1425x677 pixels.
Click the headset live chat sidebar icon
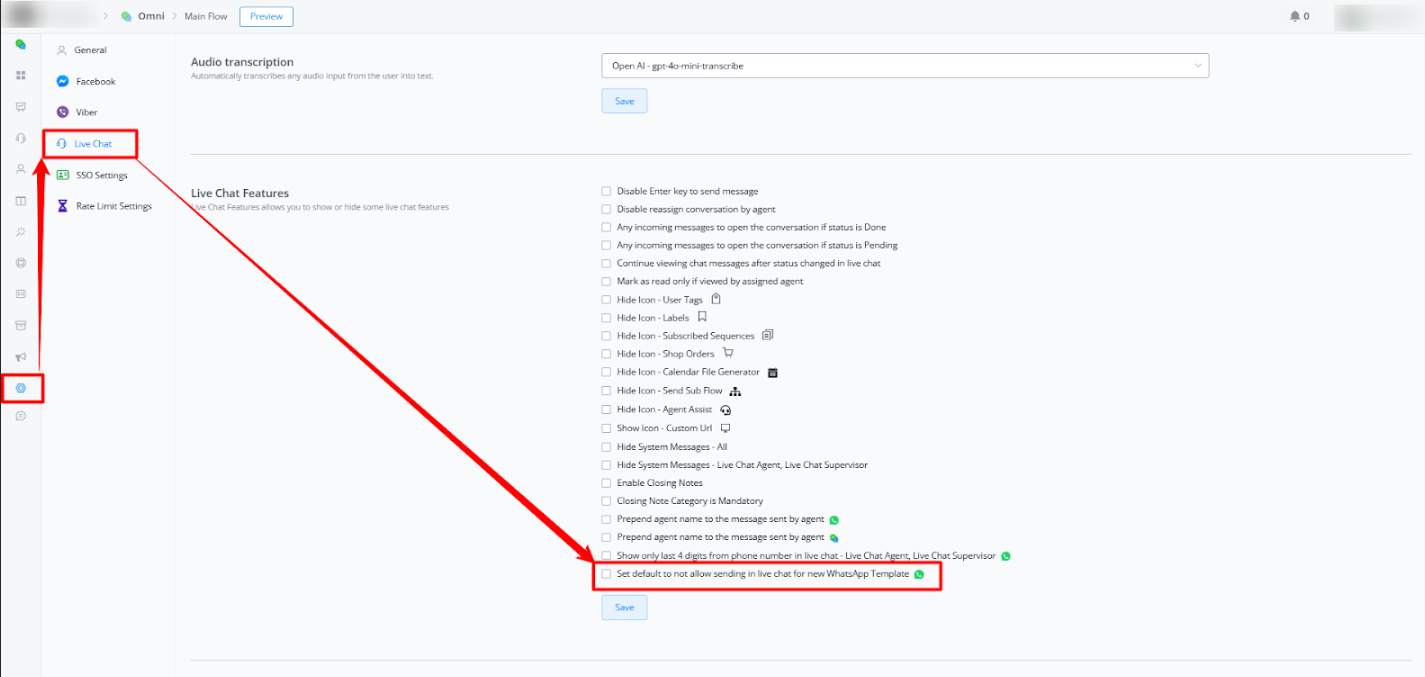tap(21, 138)
